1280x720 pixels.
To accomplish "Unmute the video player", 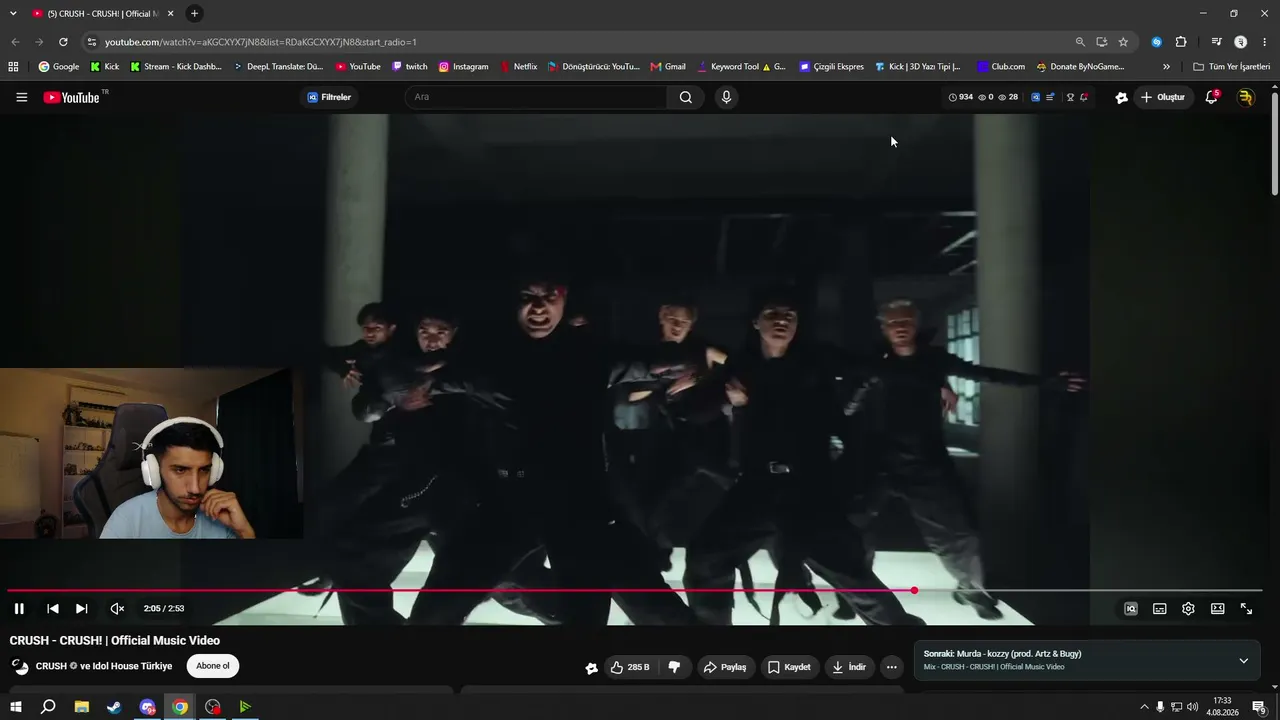I will [117, 608].
